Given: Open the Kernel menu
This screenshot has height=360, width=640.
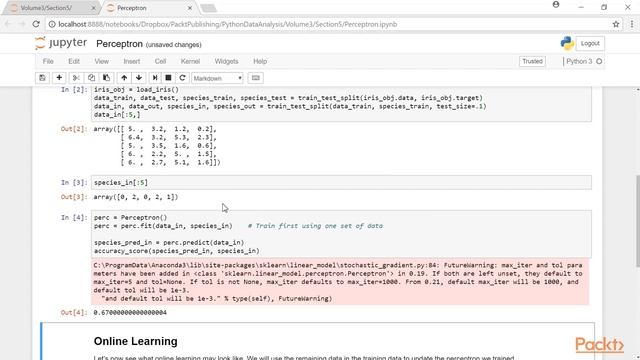Looking at the screenshot, I should point(190,61).
